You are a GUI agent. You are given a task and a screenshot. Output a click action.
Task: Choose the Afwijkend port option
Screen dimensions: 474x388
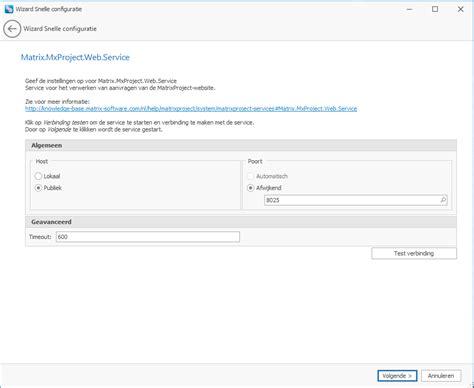264,188
